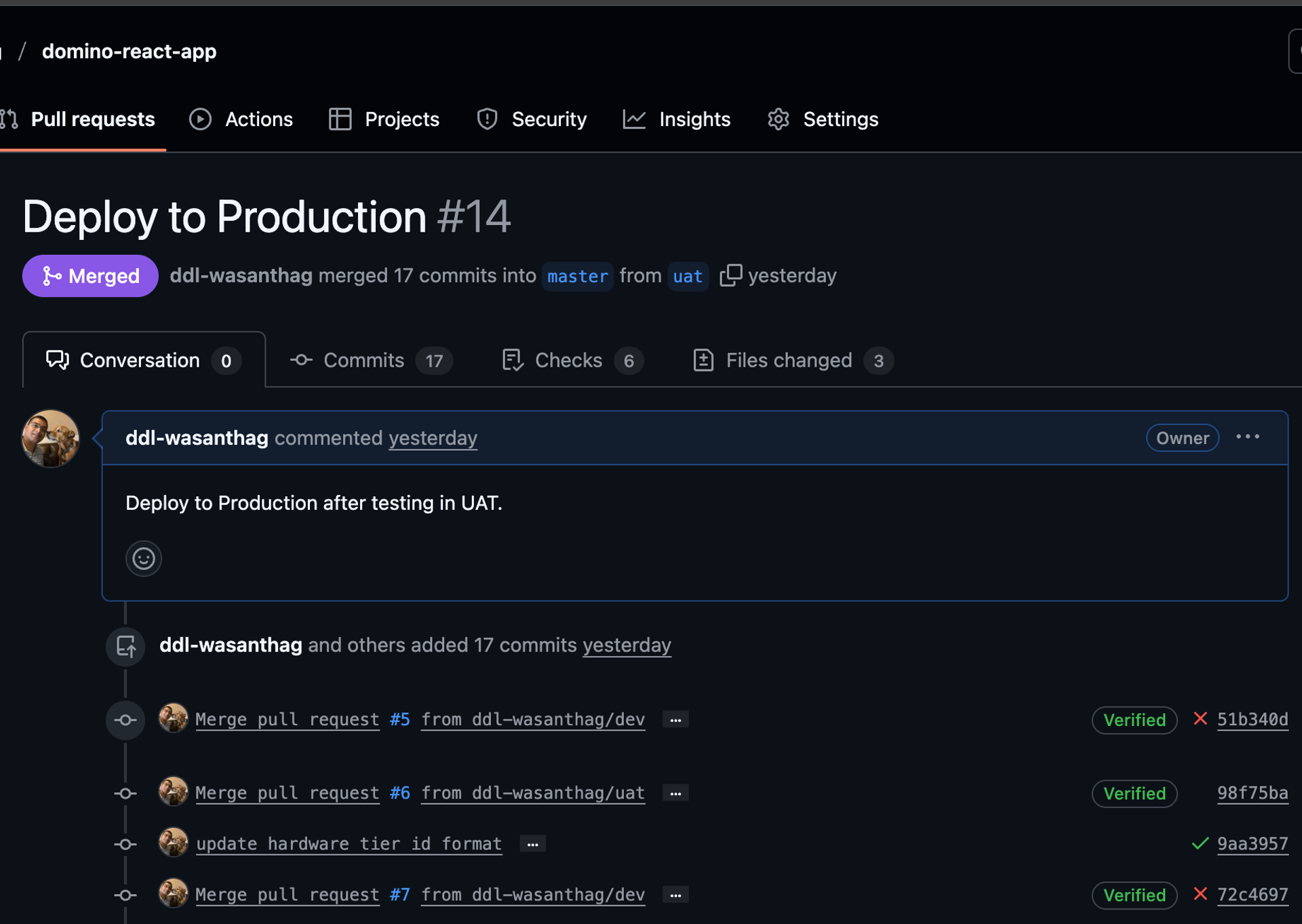Image resolution: width=1302 pixels, height=924 pixels.
Task: Click the Checks checklist icon
Action: [x=513, y=360]
